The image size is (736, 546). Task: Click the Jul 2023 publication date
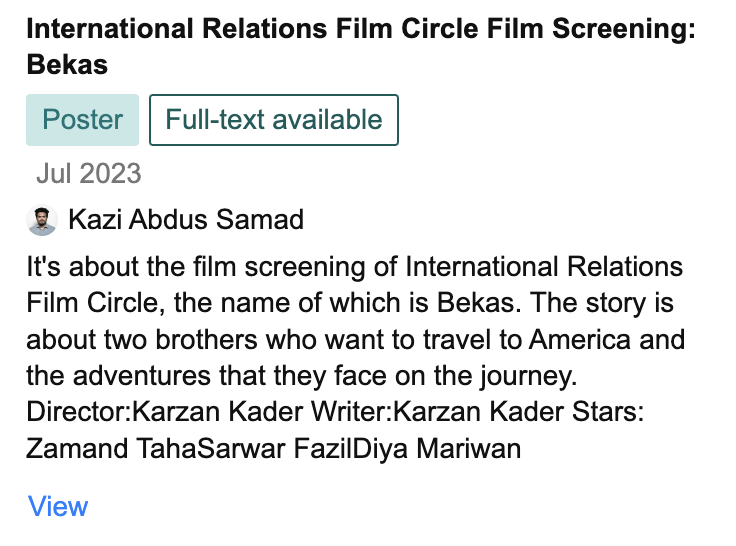pyautogui.click(x=89, y=174)
